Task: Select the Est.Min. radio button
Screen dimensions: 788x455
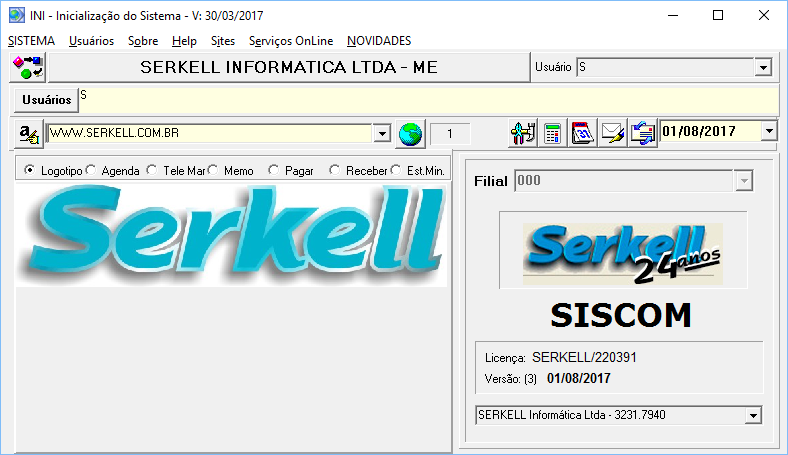Action: [396, 170]
